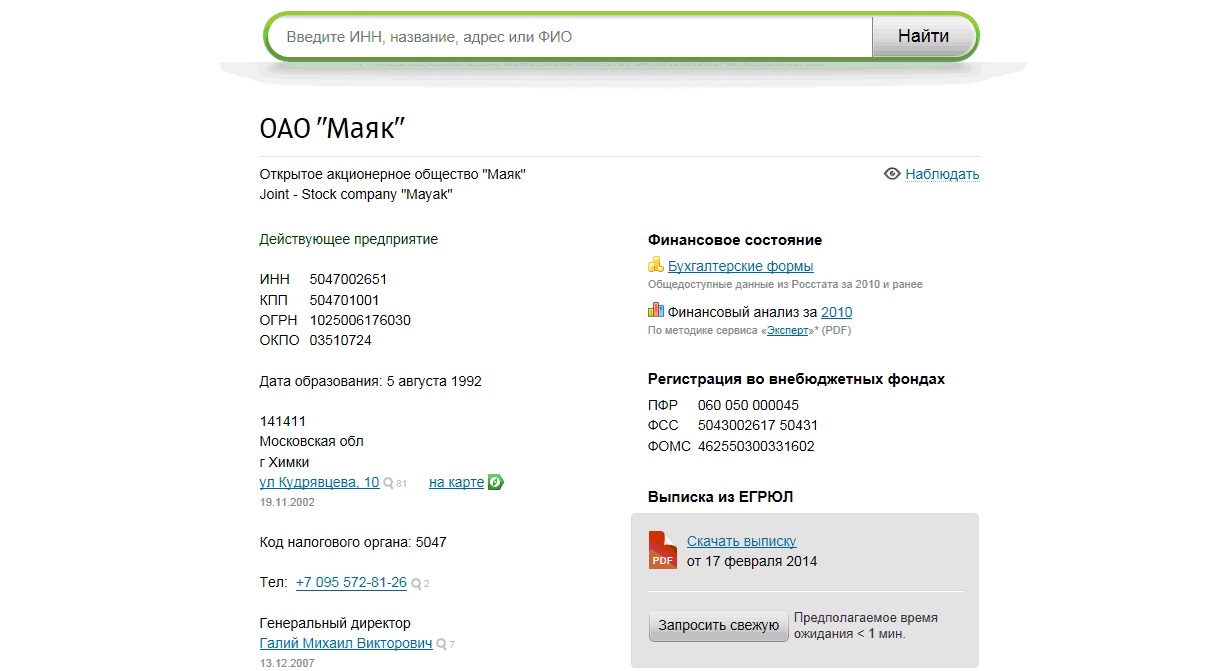This screenshot has width=1219, height=671.
Task: Click the green map marker icon
Action: 495,482
